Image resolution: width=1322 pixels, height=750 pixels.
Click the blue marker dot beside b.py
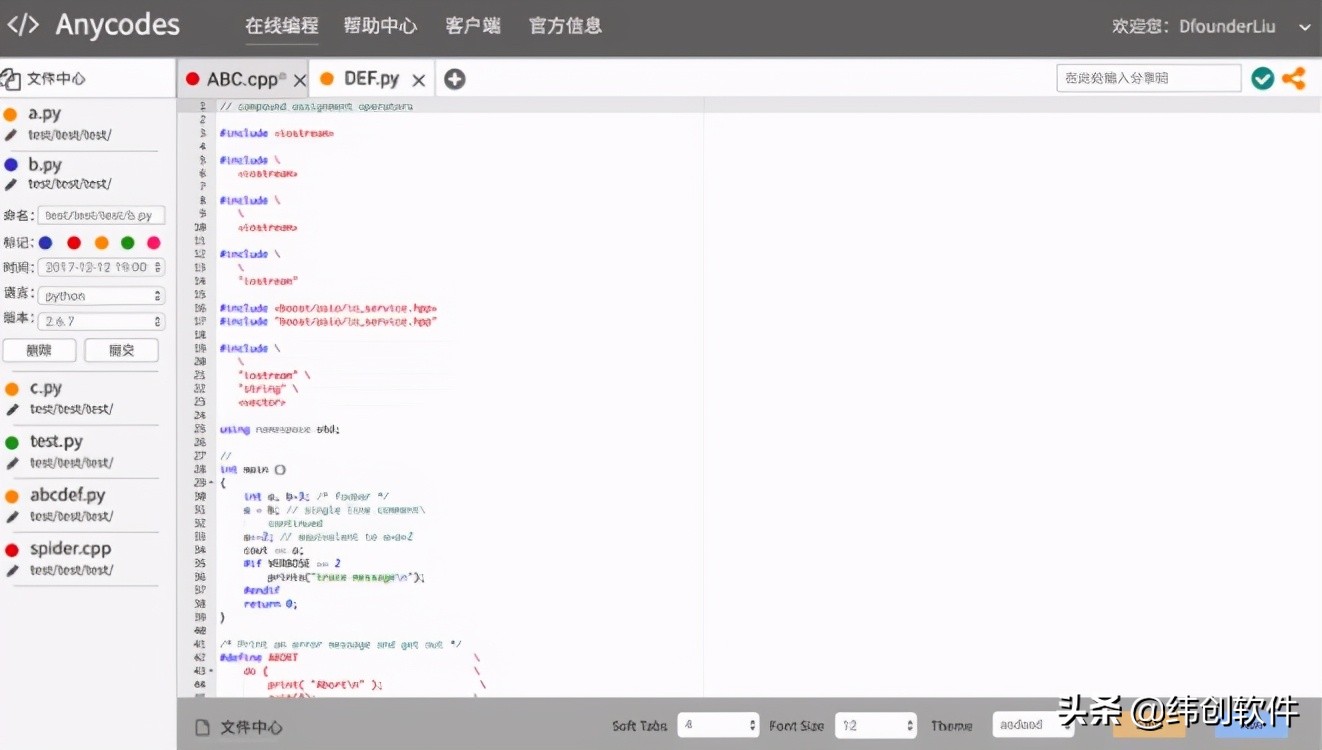click(x=11, y=165)
